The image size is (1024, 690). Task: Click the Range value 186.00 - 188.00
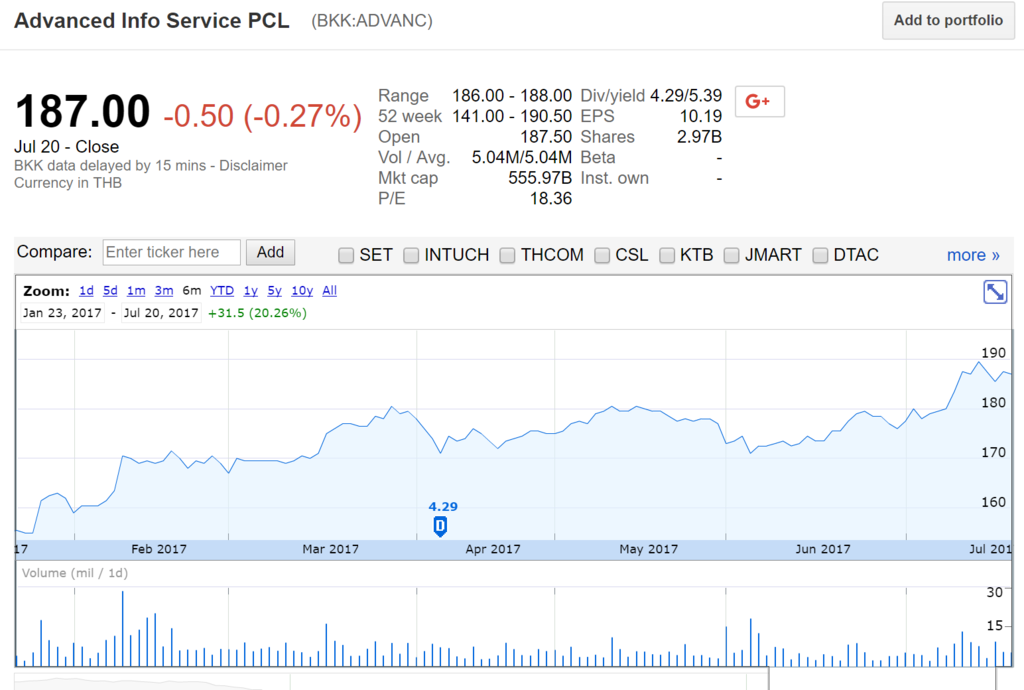pos(512,96)
